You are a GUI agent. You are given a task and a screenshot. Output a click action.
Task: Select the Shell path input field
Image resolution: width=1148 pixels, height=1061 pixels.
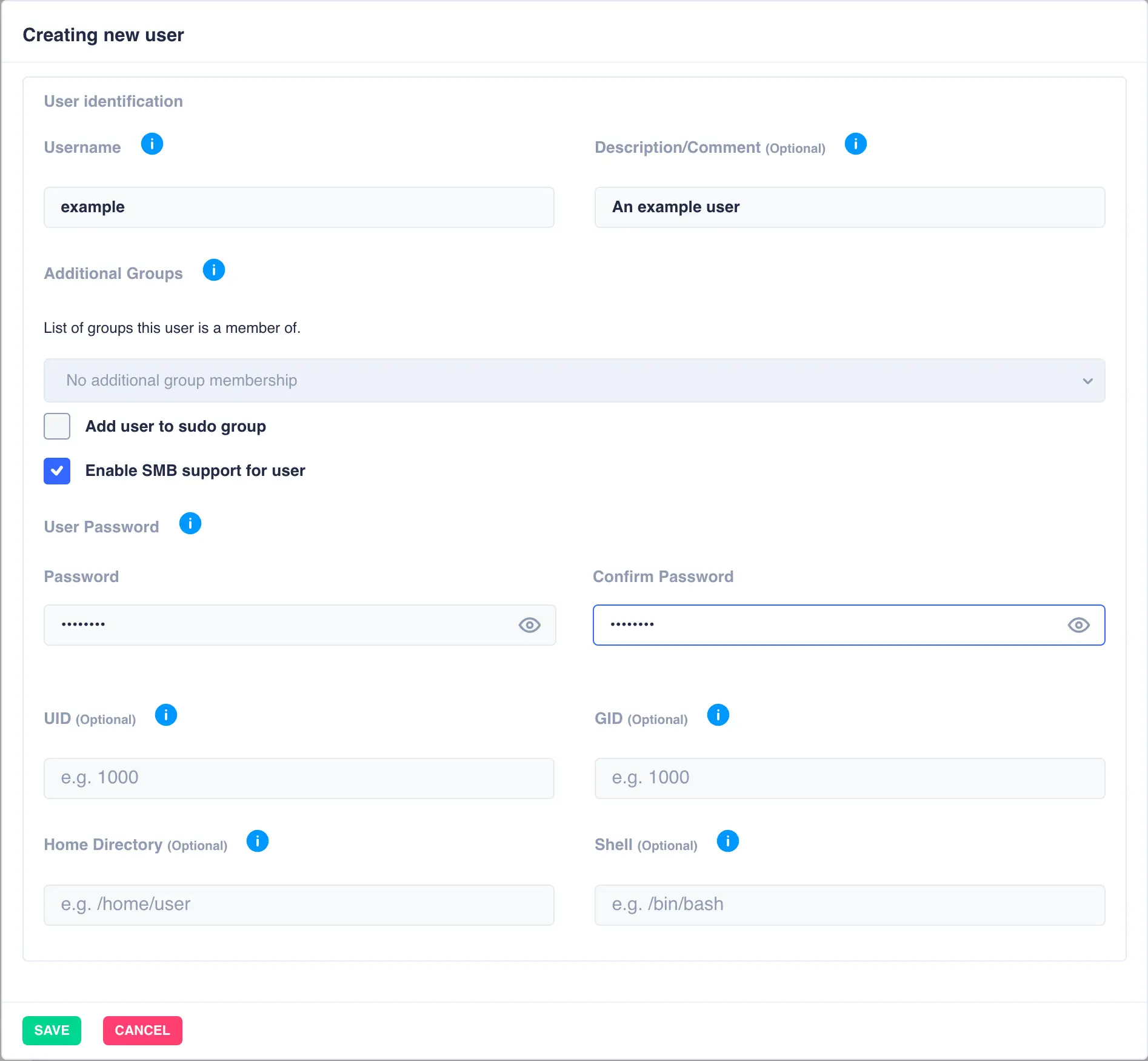tap(849, 905)
